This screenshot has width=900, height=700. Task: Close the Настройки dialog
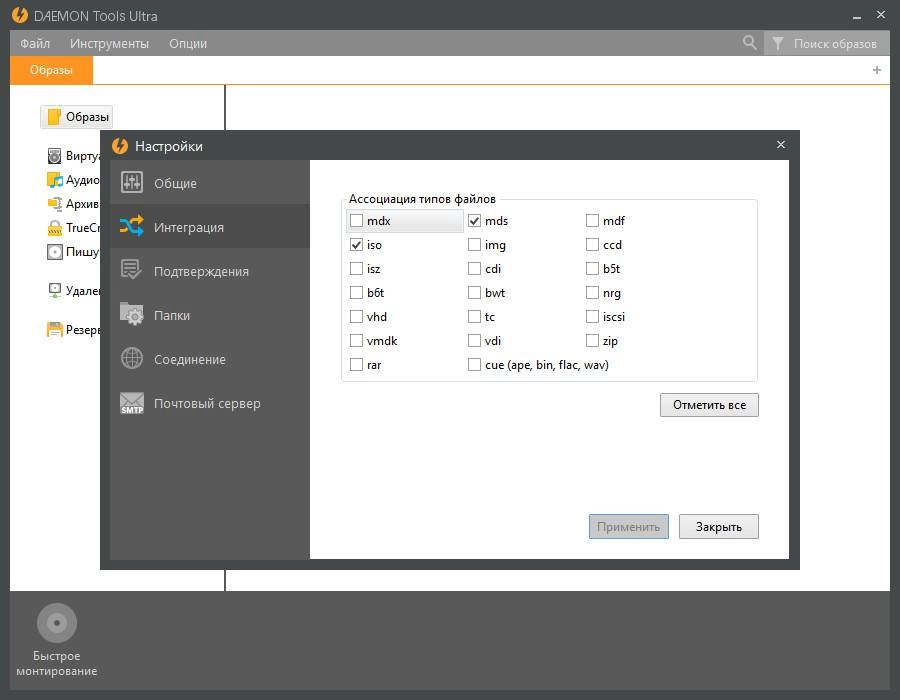pyautogui.click(x=781, y=145)
